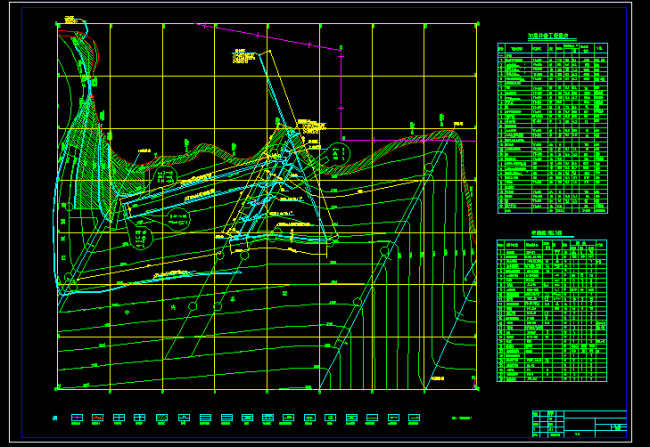Select the drawing title block in the corner
Viewport: 650px width, 447px height.
pyautogui.click(x=579, y=424)
